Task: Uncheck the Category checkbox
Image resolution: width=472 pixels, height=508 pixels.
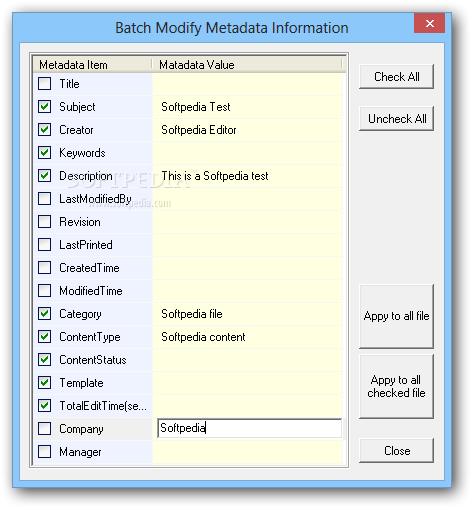Action: 44,314
